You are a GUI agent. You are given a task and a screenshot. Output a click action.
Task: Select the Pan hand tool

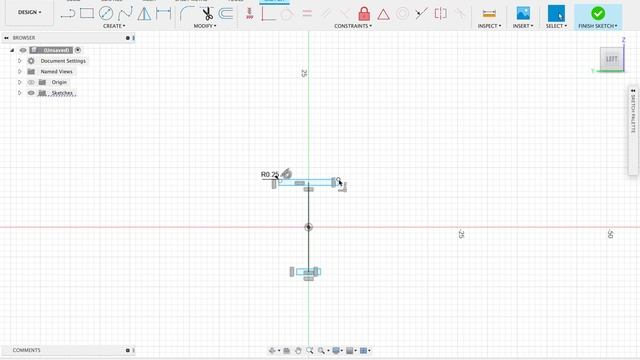click(x=298, y=351)
